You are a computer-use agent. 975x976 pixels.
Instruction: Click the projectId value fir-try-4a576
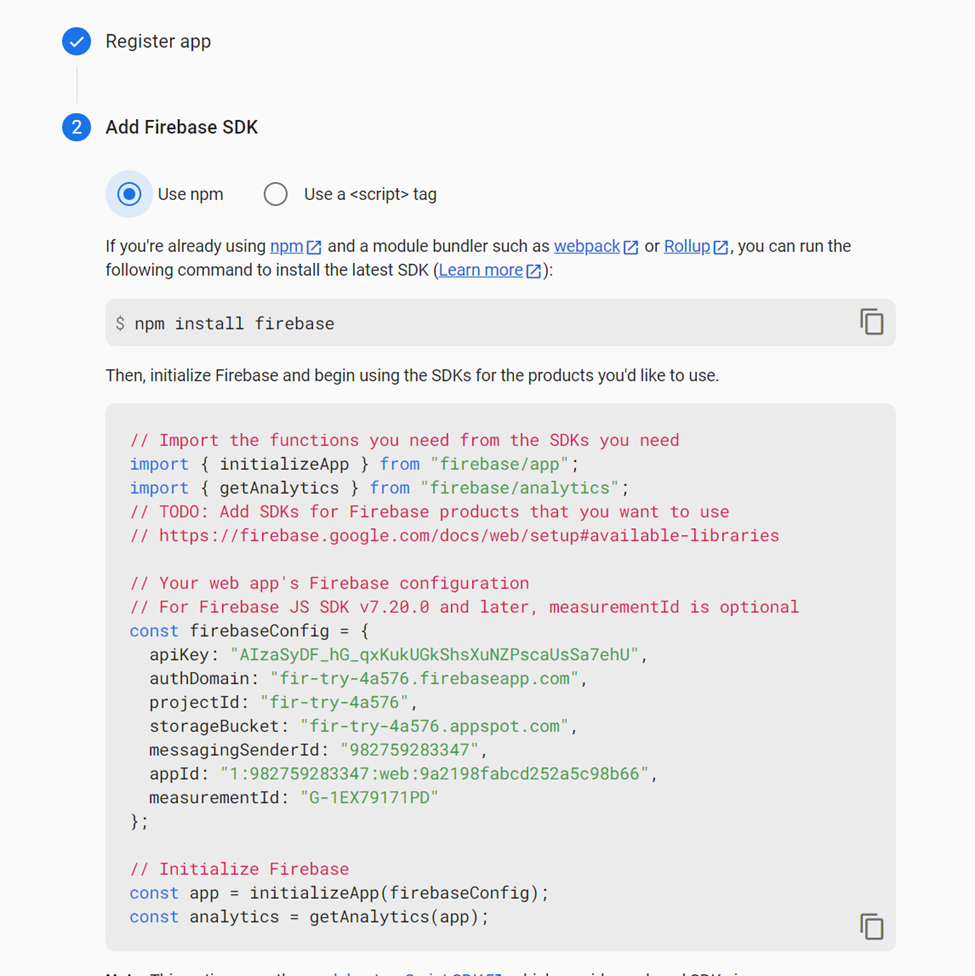(x=334, y=703)
